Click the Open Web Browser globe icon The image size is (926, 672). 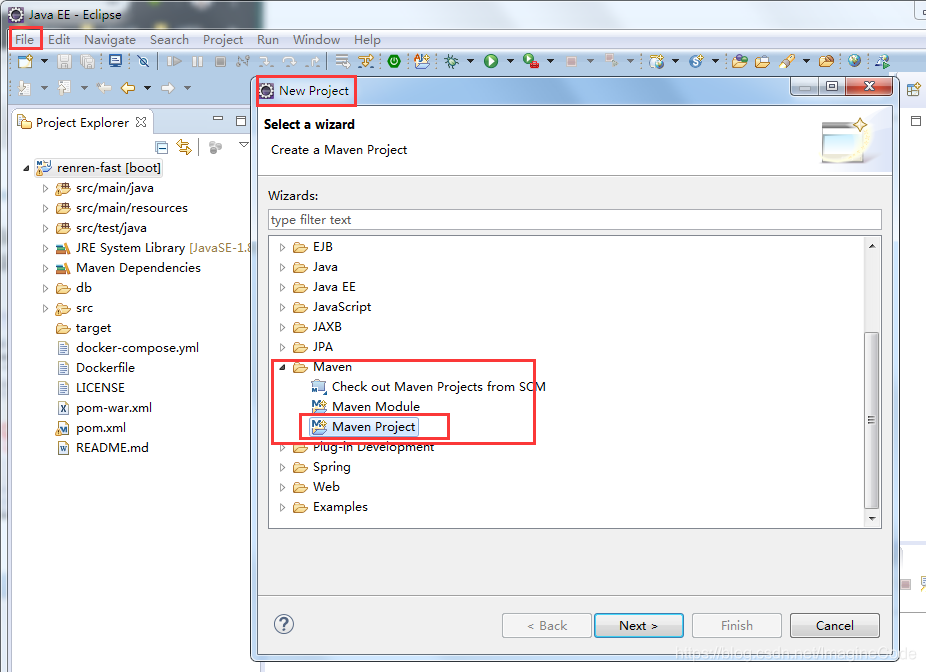pyautogui.click(x=854, y=61)
